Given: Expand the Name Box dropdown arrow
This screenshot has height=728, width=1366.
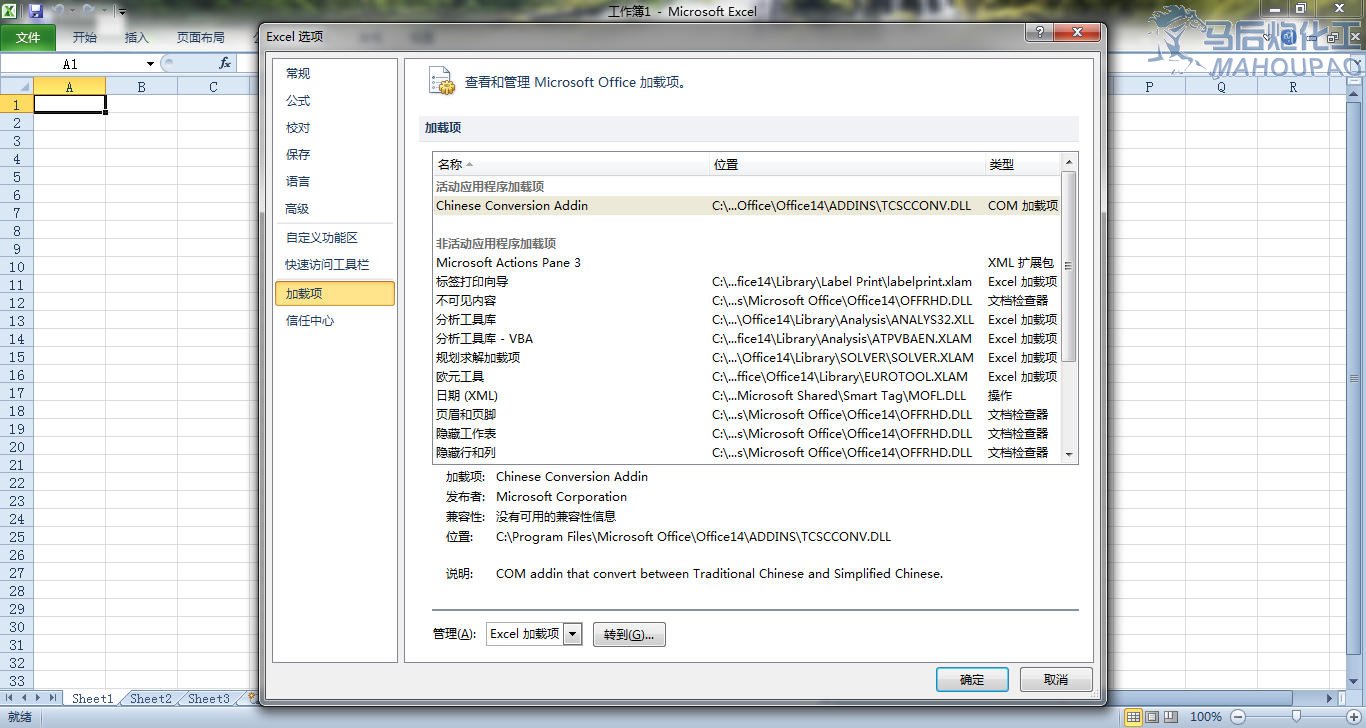Looking at the screenshot, I should click(150, 64).
